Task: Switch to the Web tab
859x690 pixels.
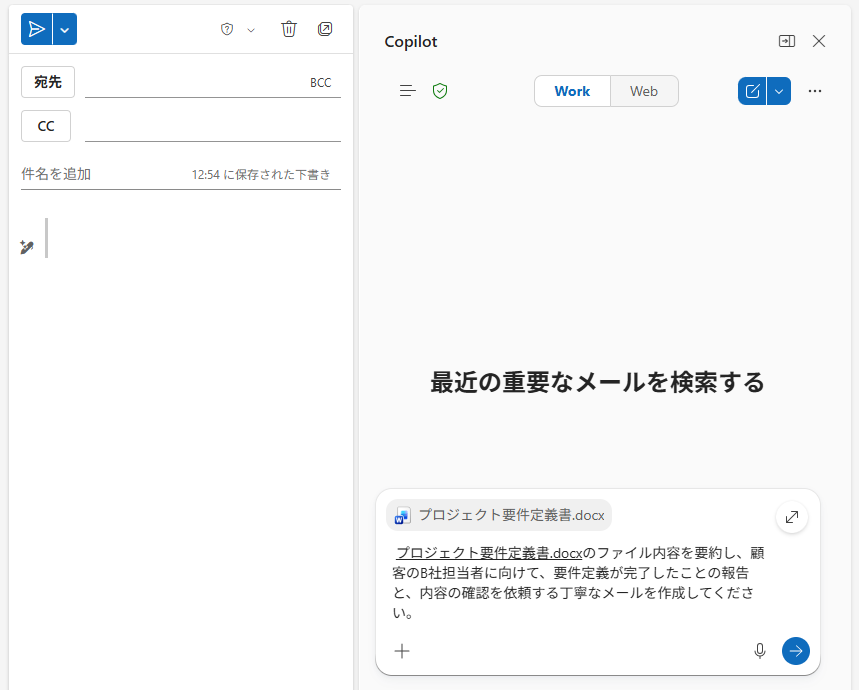Action: [644, 91]
